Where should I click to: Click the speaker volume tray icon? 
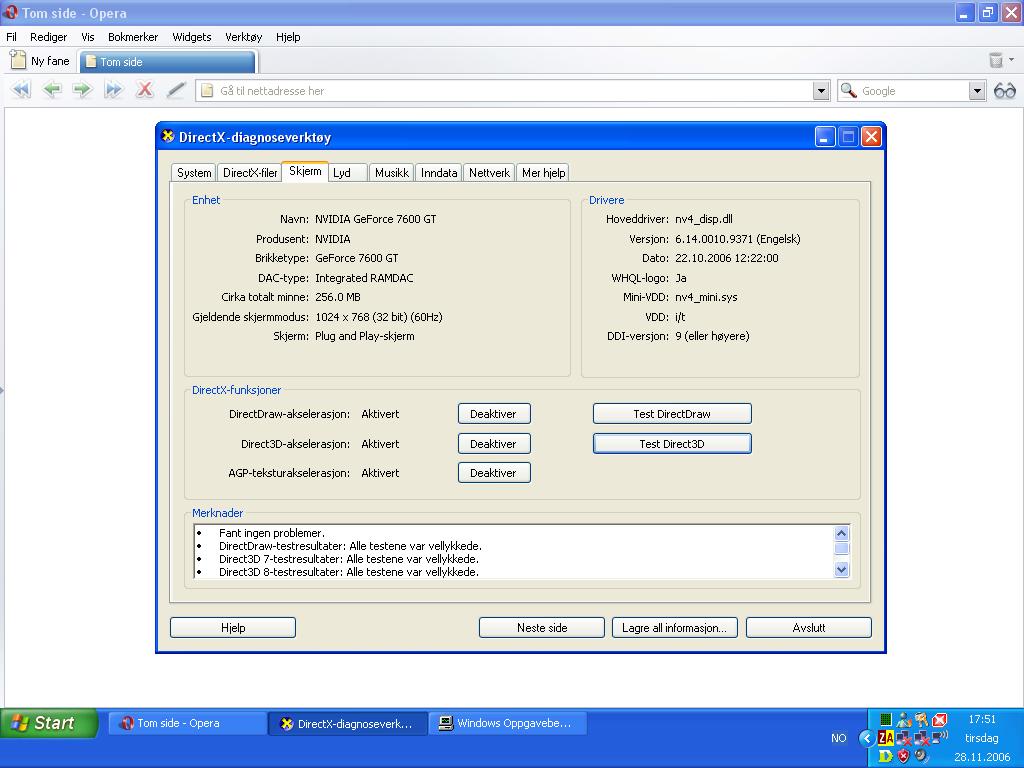pyautogui.click(x=921, y=756)
